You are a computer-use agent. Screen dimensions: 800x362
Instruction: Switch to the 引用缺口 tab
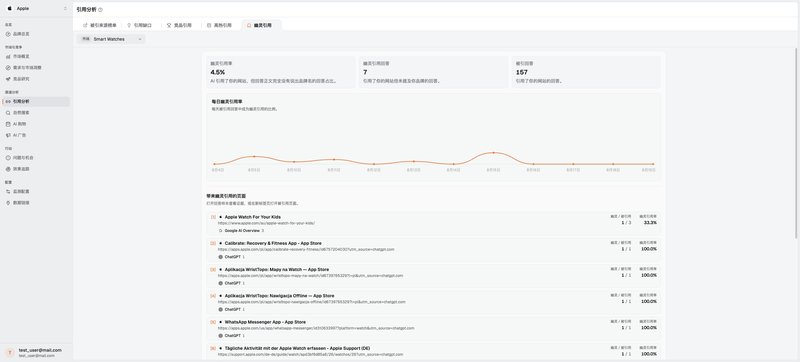pos(140,25)
